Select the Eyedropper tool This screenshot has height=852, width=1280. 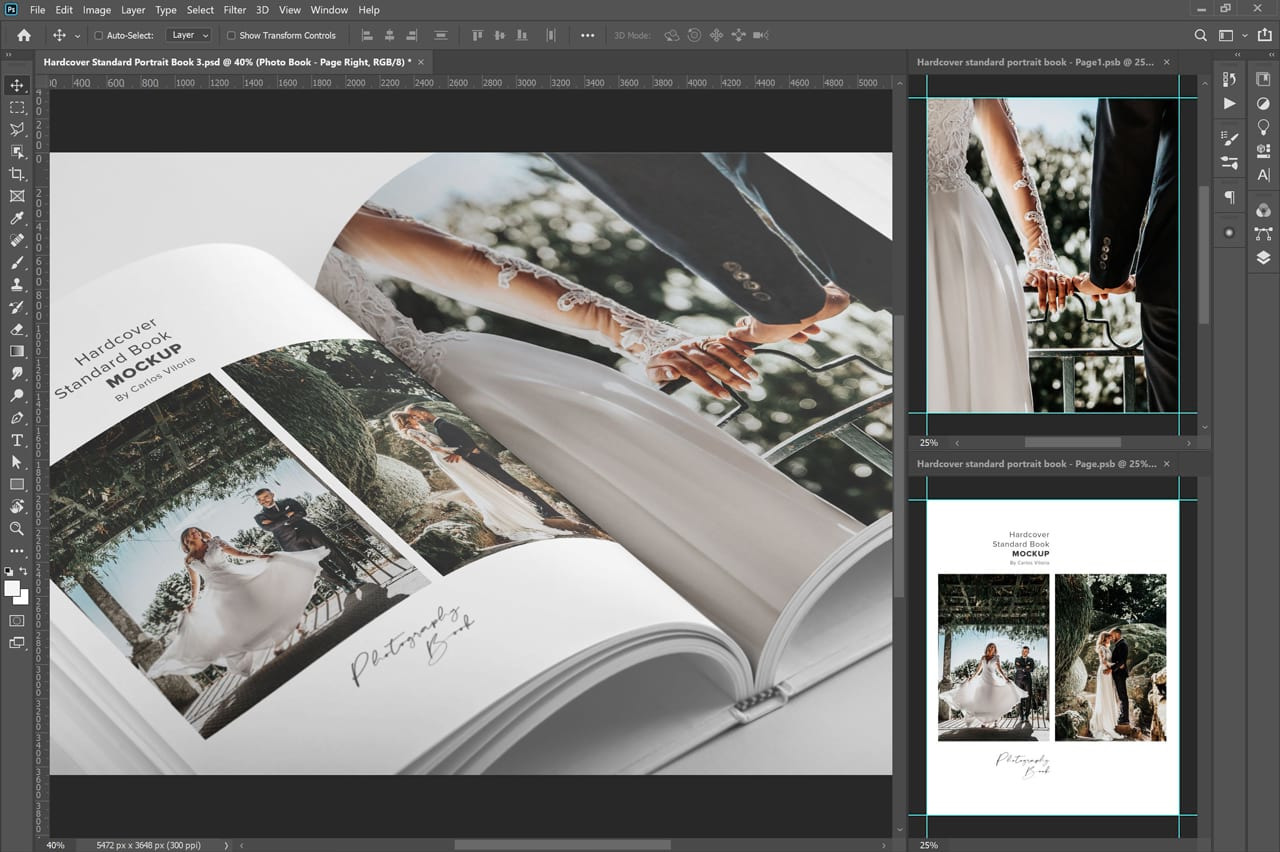17,218
